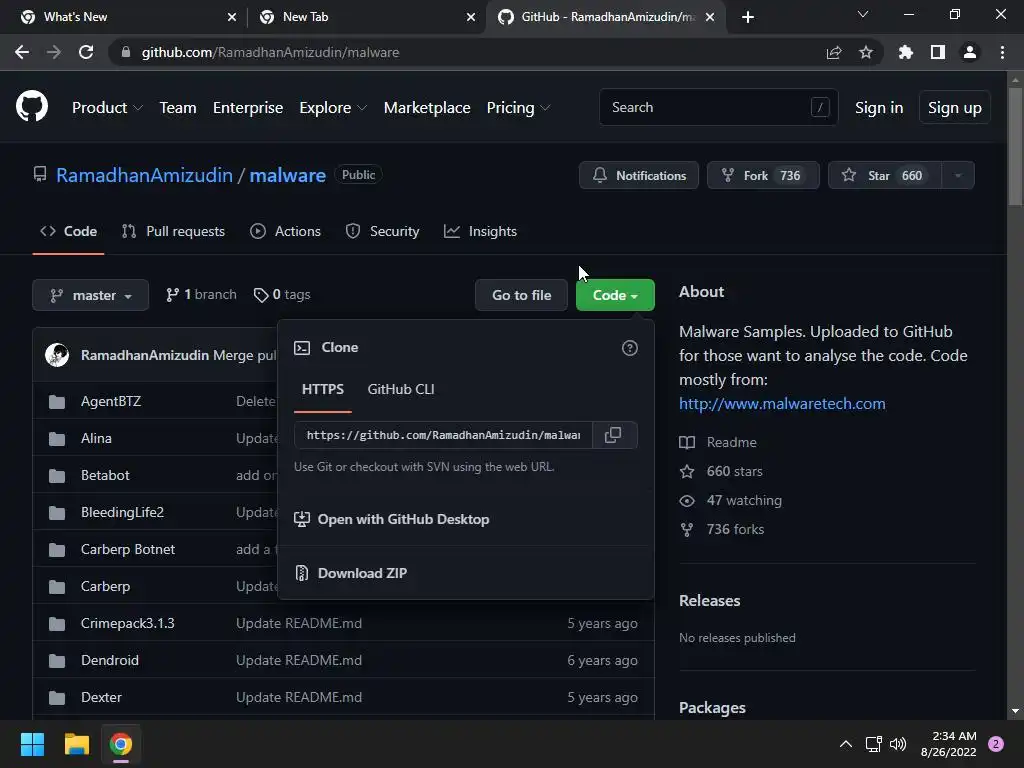Viewport: 1024px width, 768px height.
Task: Open the 0 tags link
Action: click(x=282, y=295)
